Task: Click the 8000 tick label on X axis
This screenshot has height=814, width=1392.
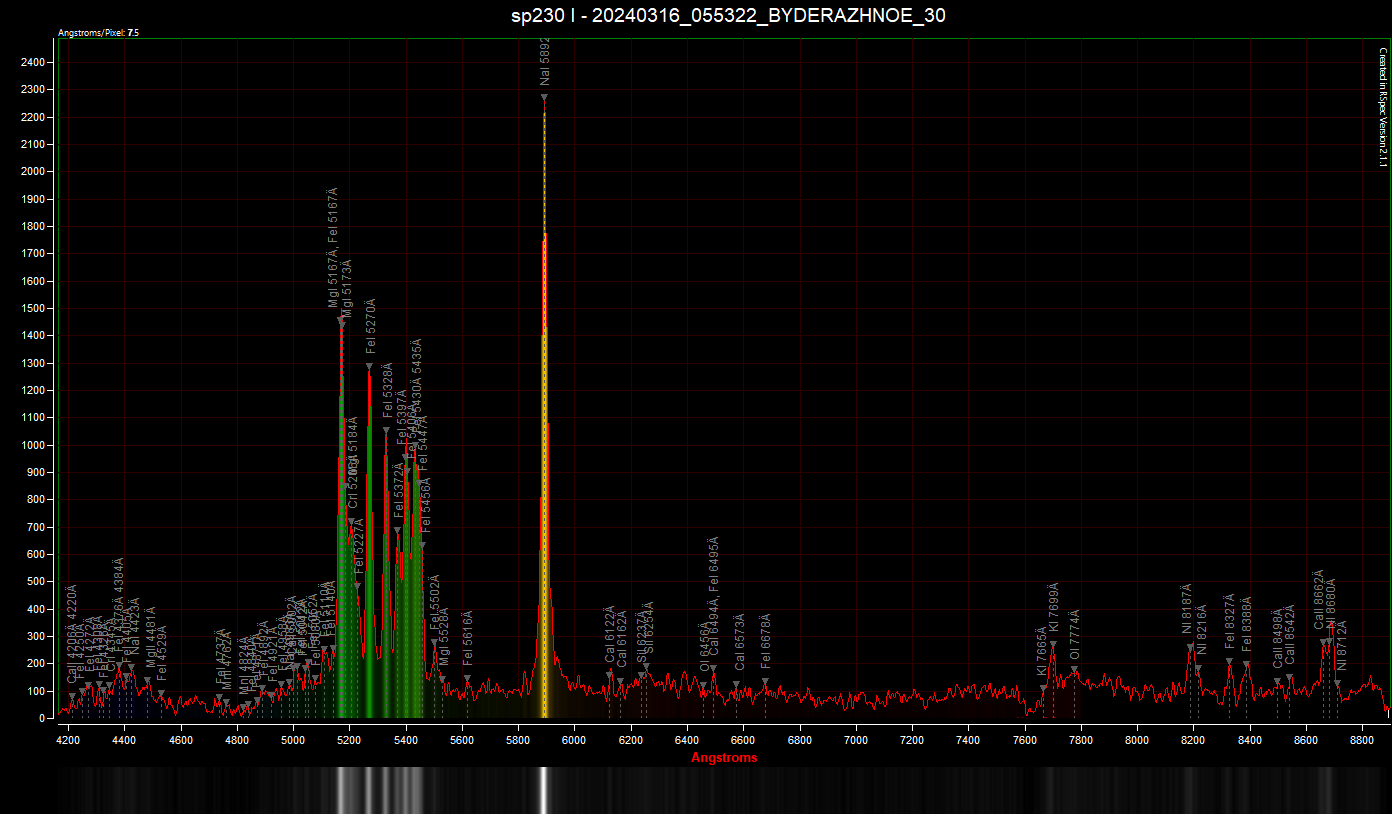Action: click(1137, 741)
